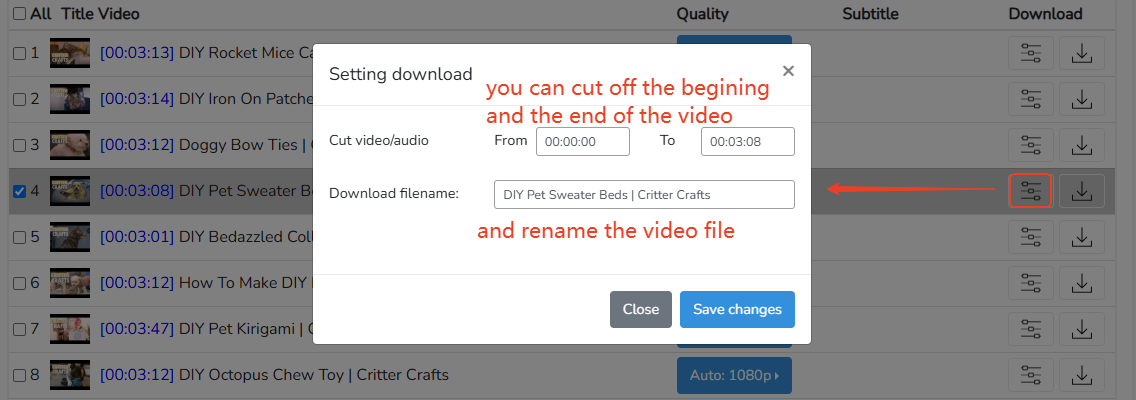Toggle the All select checkbox
This screenshot has width=1136, height=400.
point(20,14)
